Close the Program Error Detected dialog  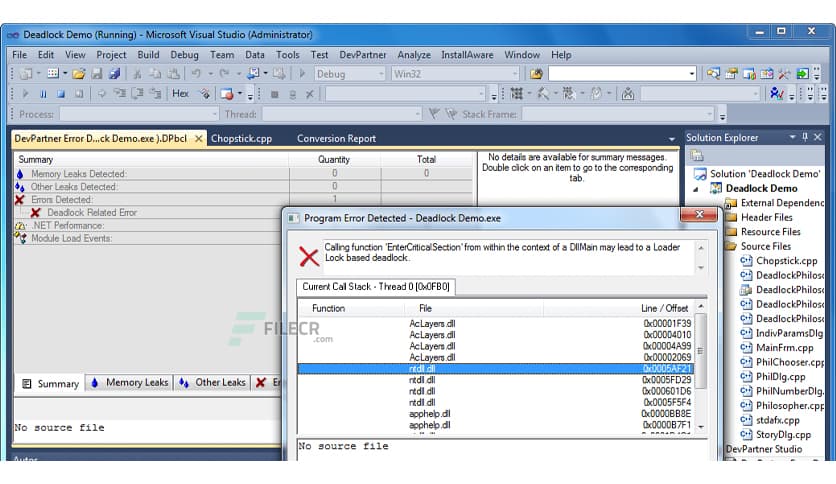click(x=699, y=215)
